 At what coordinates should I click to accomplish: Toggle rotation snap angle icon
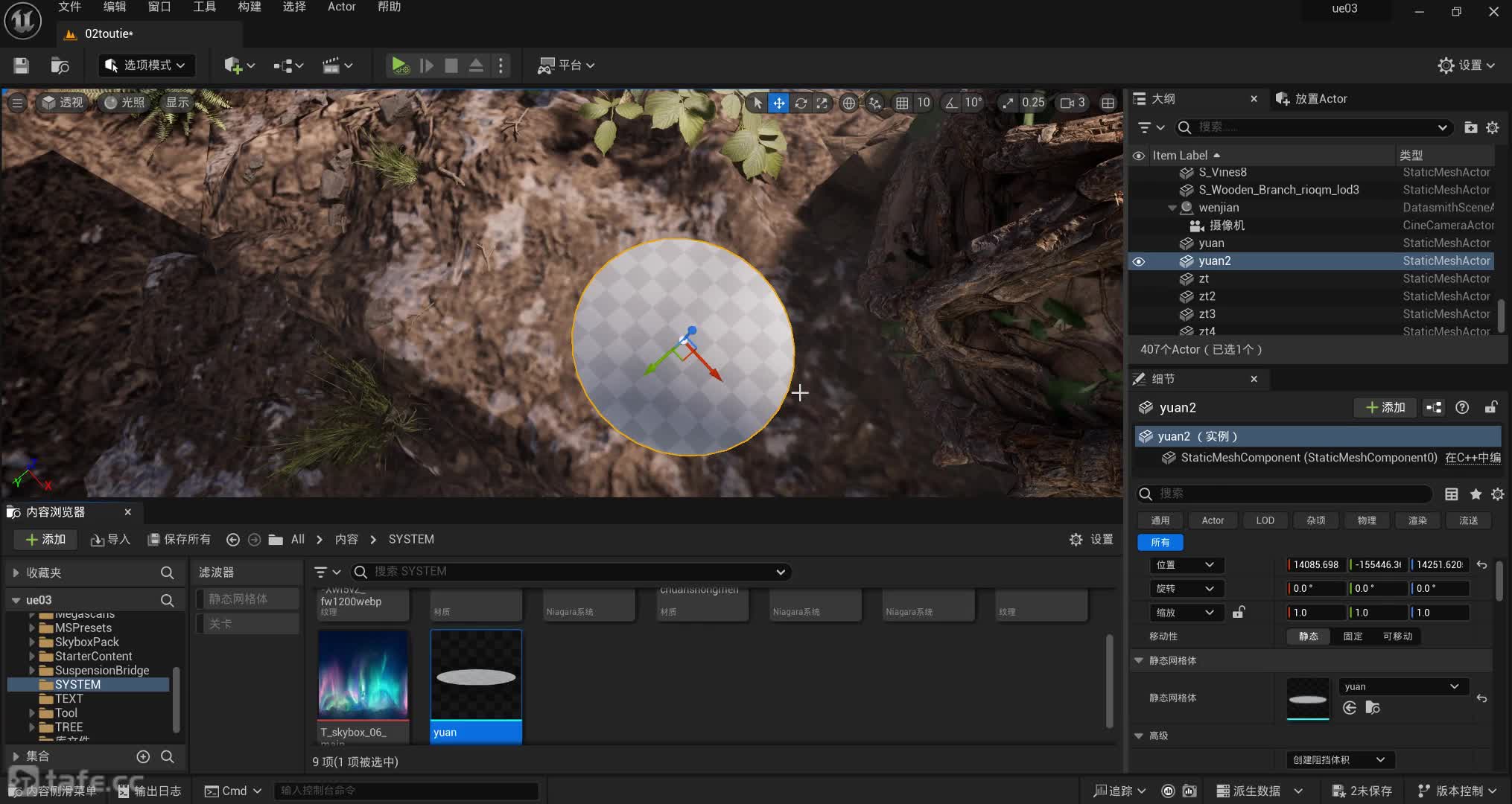[x=951, y=103]
